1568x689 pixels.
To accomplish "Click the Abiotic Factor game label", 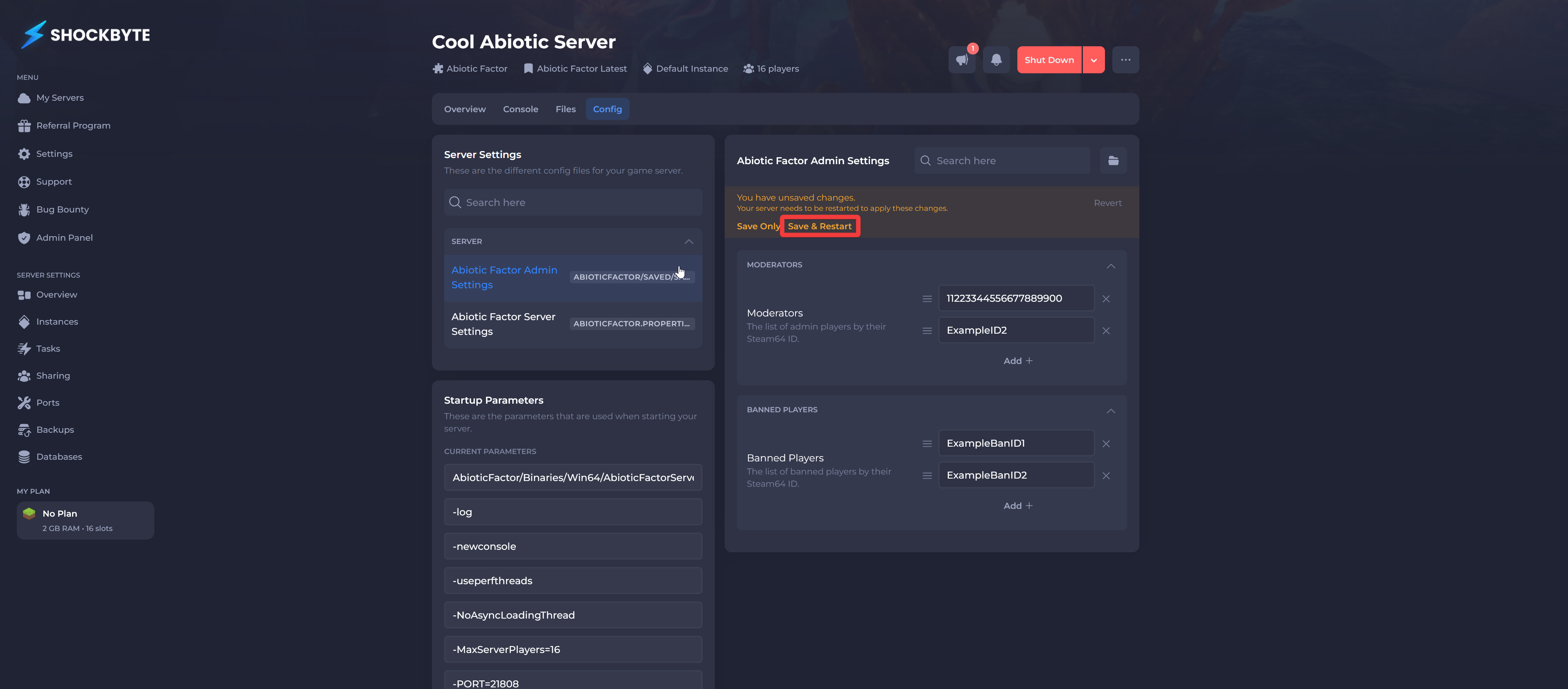I will tap(470, 69).
